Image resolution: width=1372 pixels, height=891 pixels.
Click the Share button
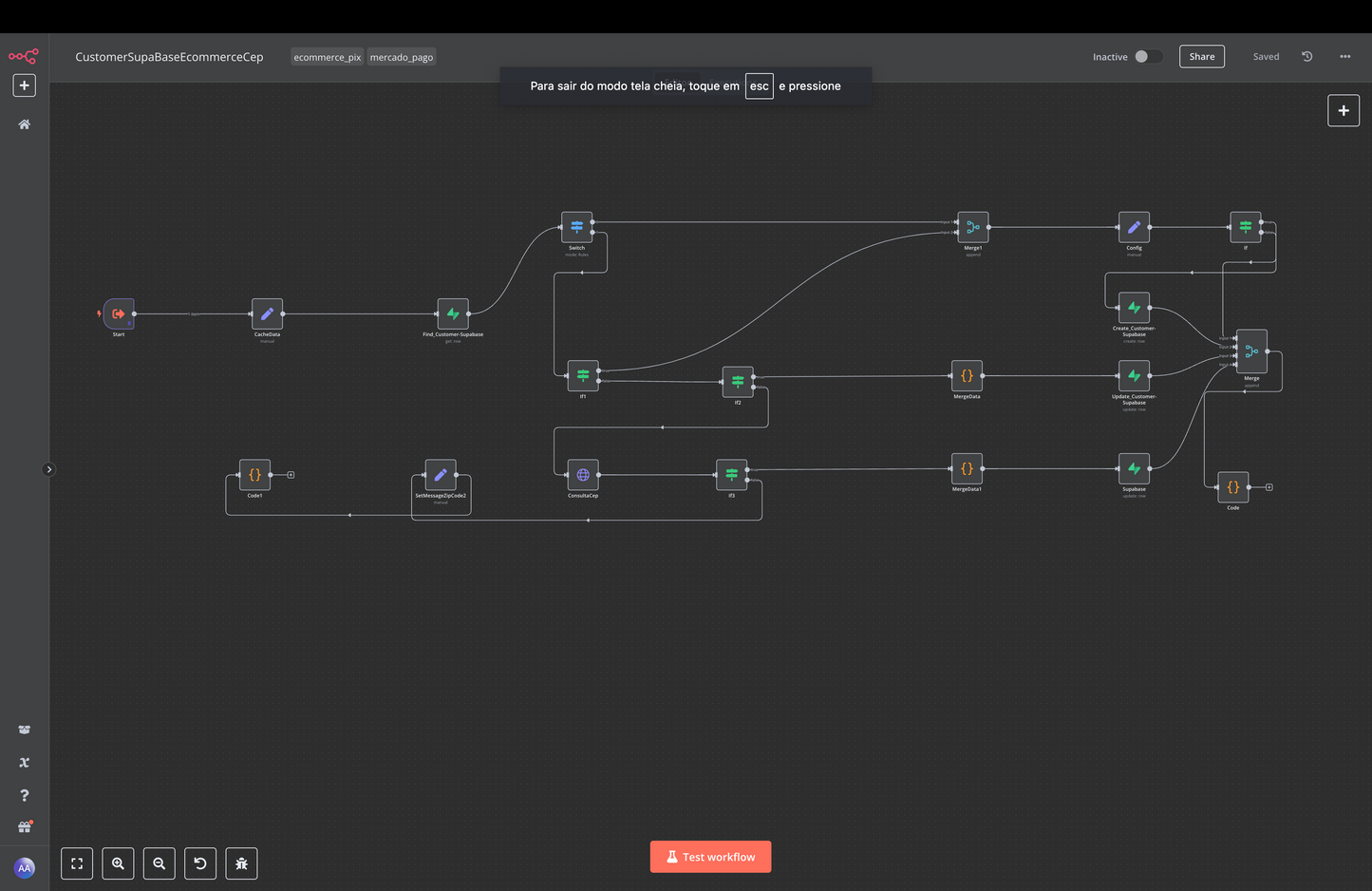pos(1201,57)
